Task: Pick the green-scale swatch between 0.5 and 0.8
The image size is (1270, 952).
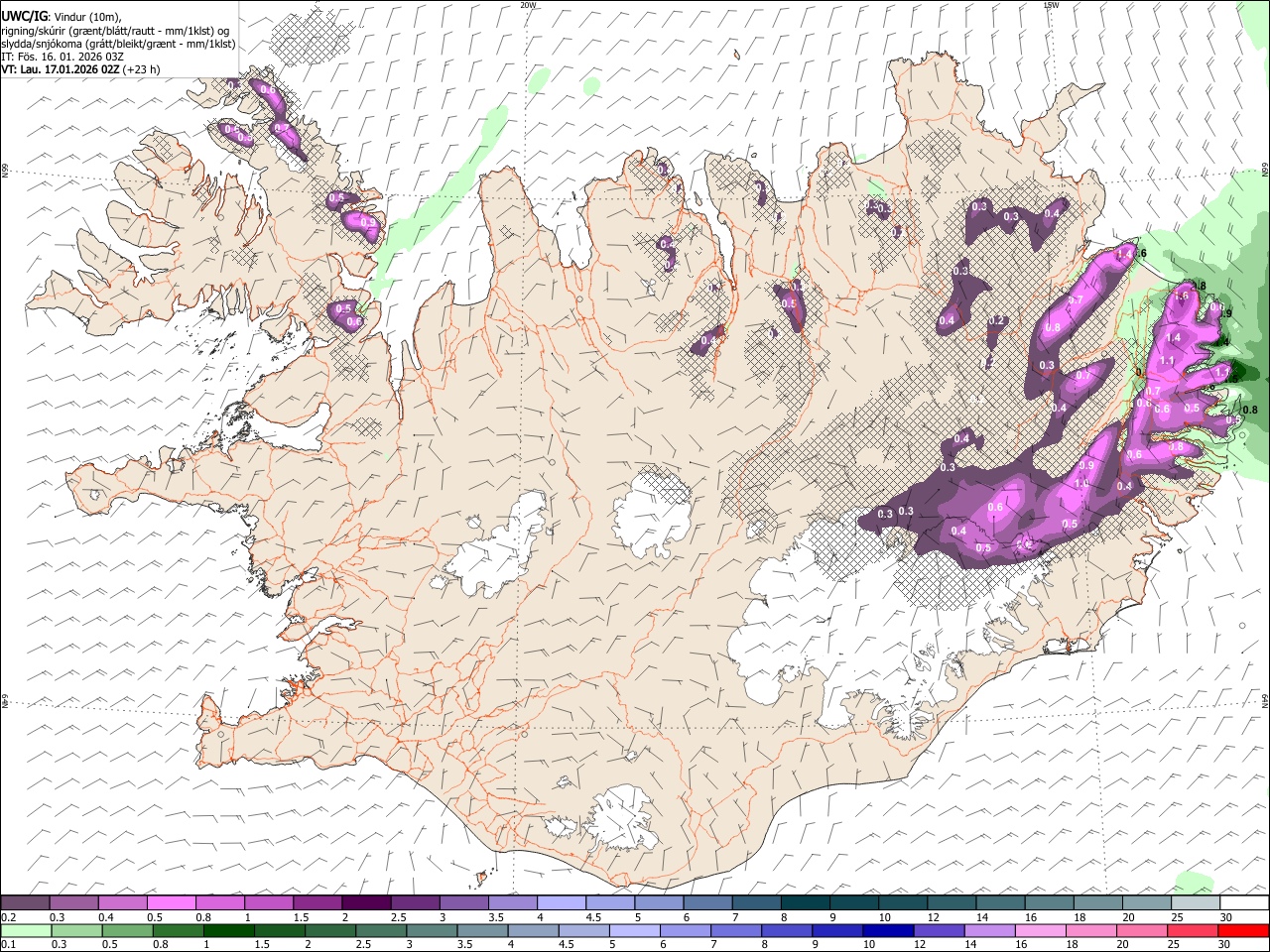Action: (127, 930)
